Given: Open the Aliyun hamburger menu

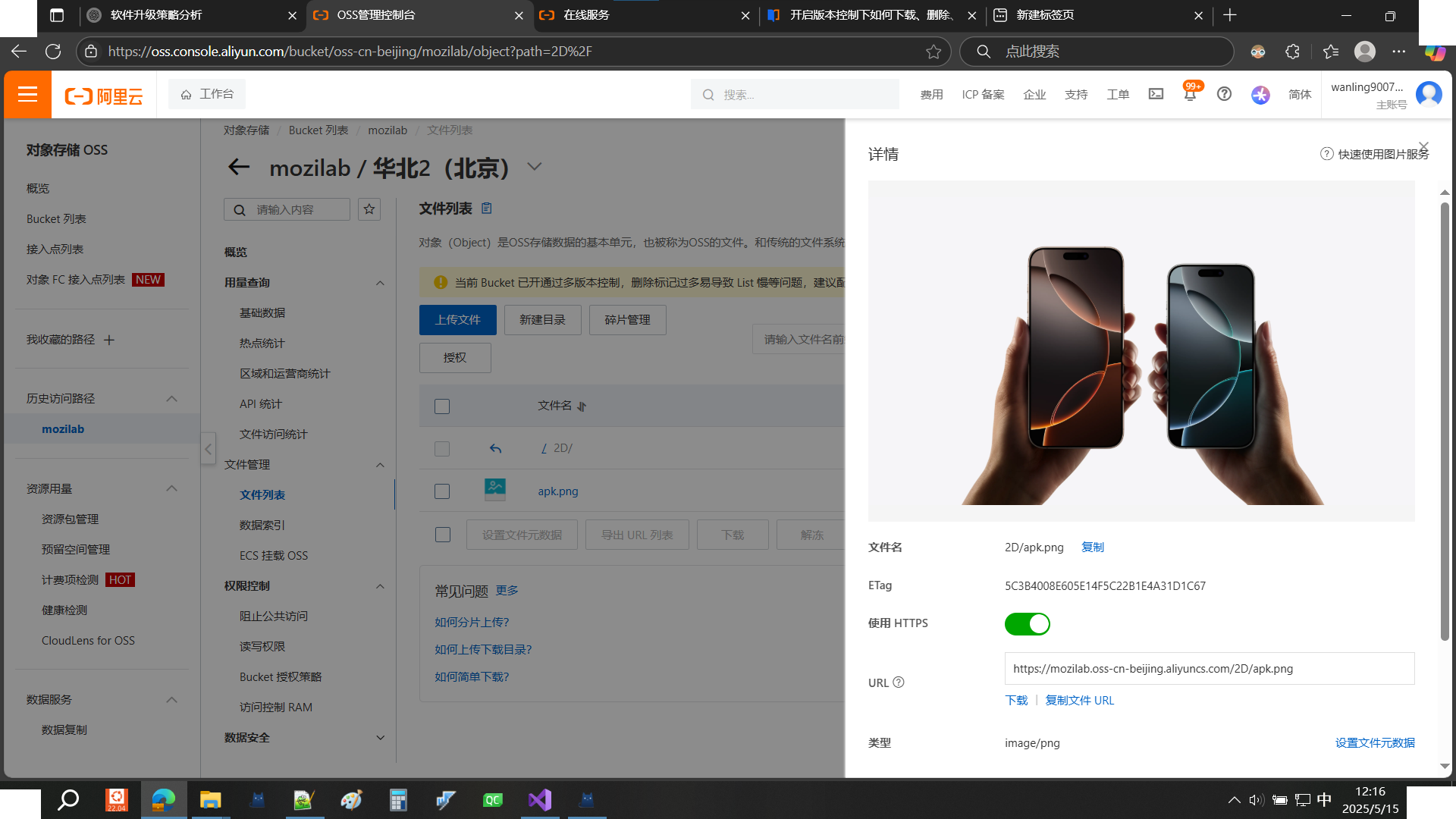Looking at the screenshot, I should [27, 94].
